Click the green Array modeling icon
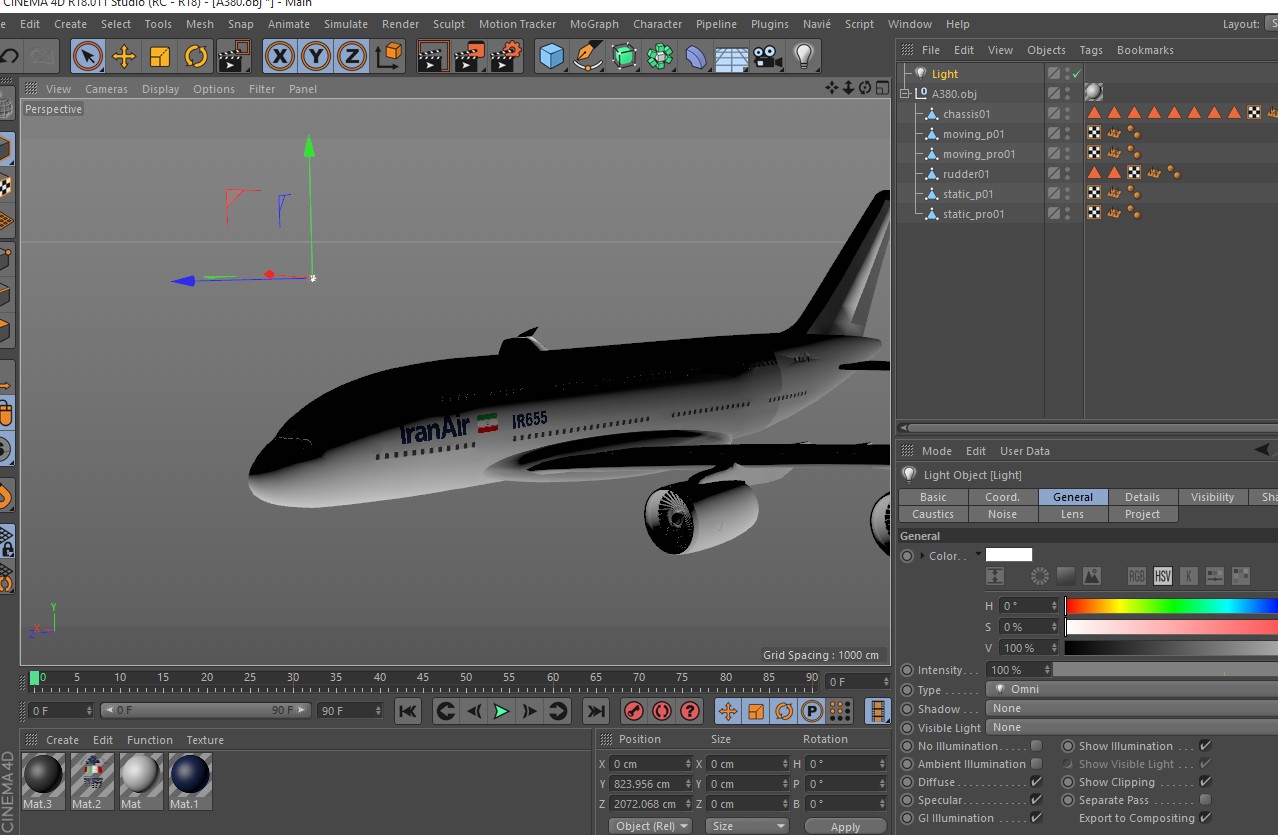 coord(660,57)
